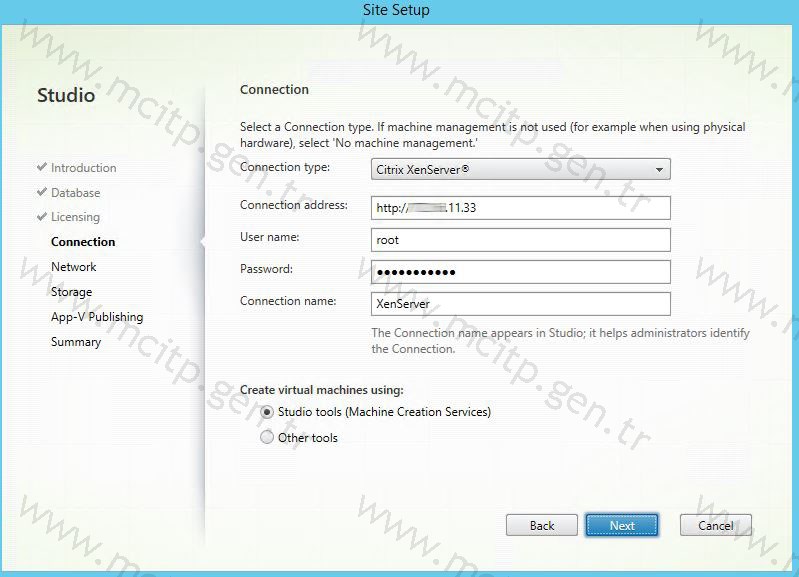The width and height of the screenshot is (799, 577).
Task: Select the Summary step in sidebar
Action: 76,342
